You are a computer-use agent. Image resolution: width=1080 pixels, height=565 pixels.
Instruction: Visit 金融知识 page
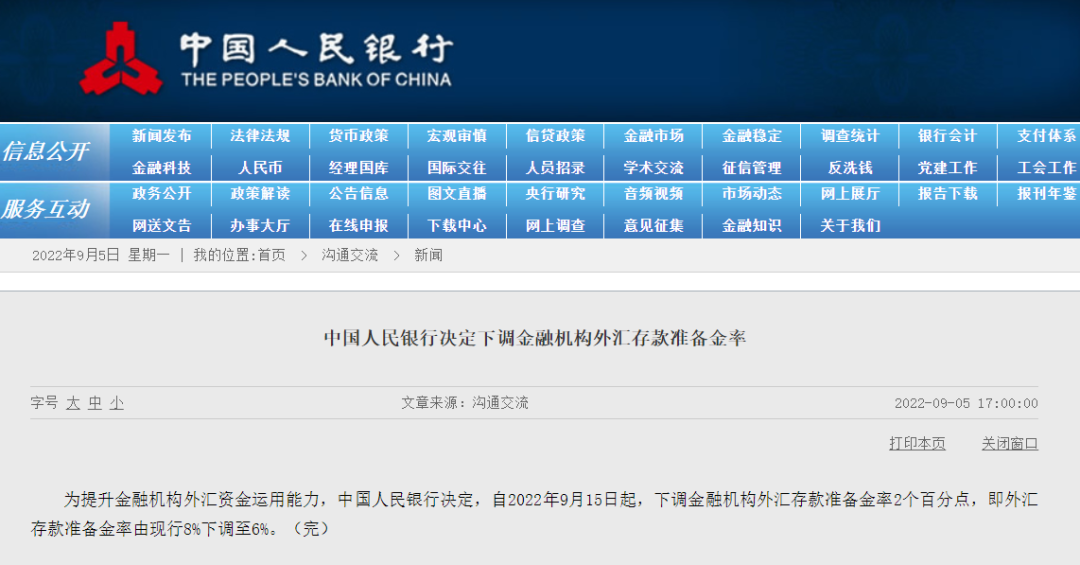tap(752, 225)
